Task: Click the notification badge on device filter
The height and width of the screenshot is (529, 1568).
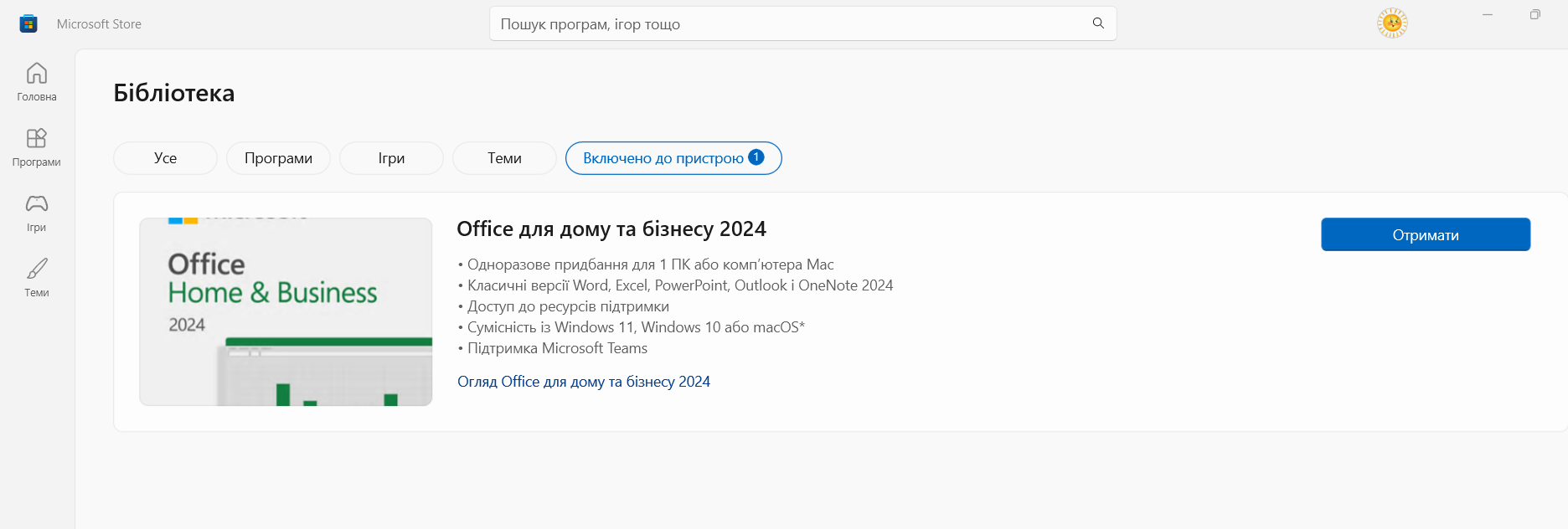Action: tap(756, 157)
